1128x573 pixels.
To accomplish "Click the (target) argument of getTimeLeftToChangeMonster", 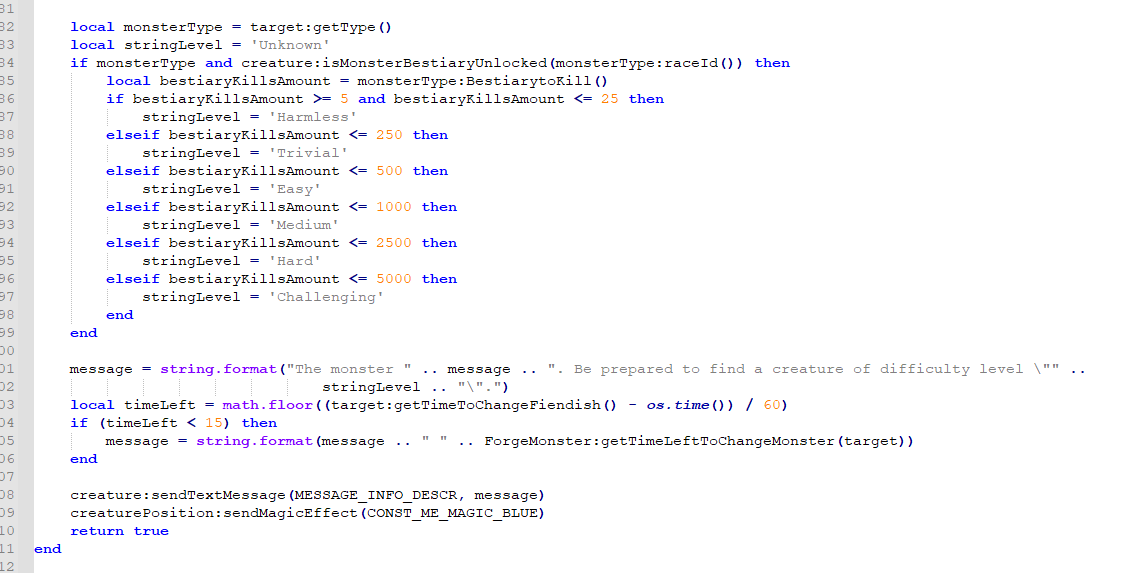I will (x=870, y=441).
